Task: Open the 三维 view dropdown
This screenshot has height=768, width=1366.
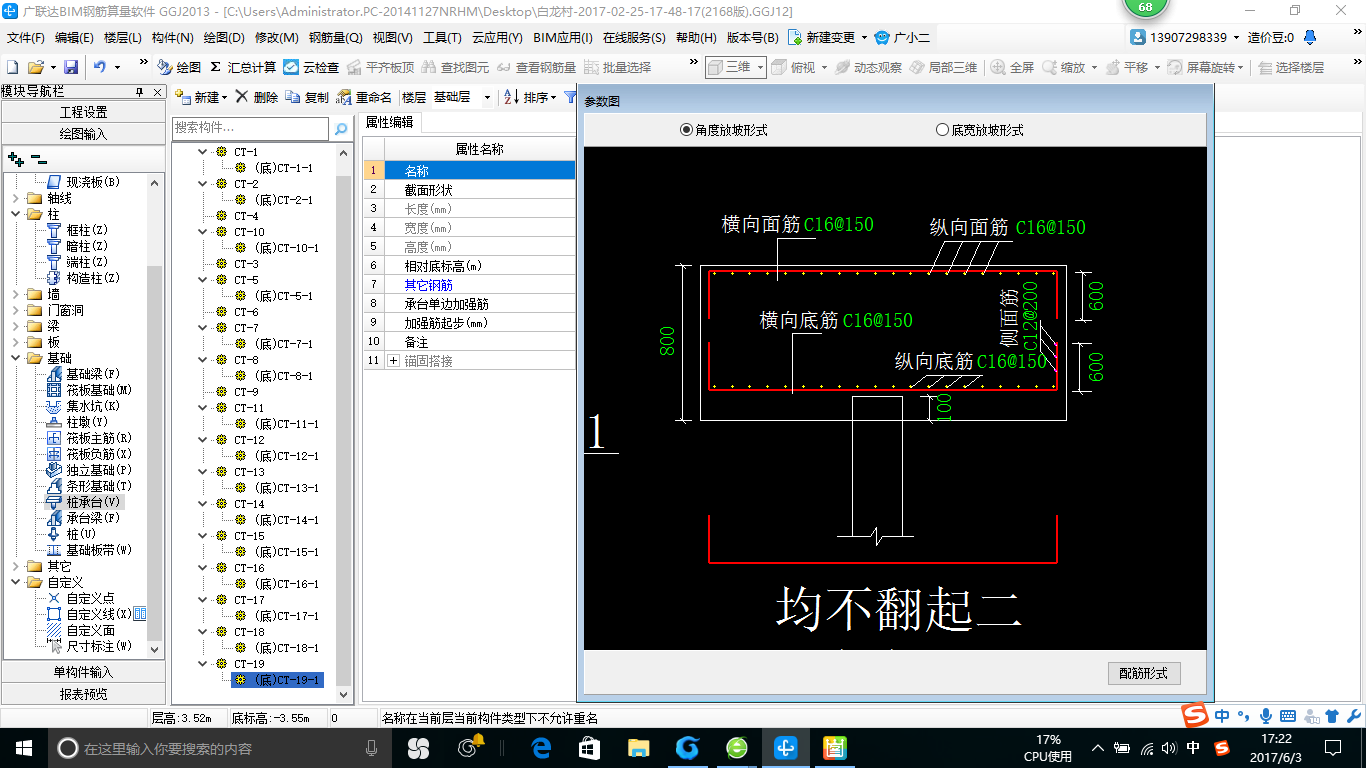Action: [x=760, y=67]
